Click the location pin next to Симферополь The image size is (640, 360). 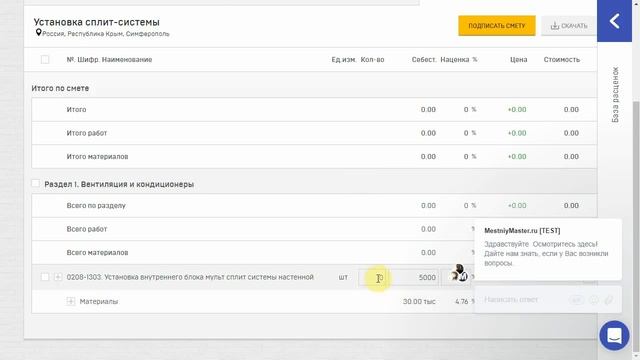[38, 33]
